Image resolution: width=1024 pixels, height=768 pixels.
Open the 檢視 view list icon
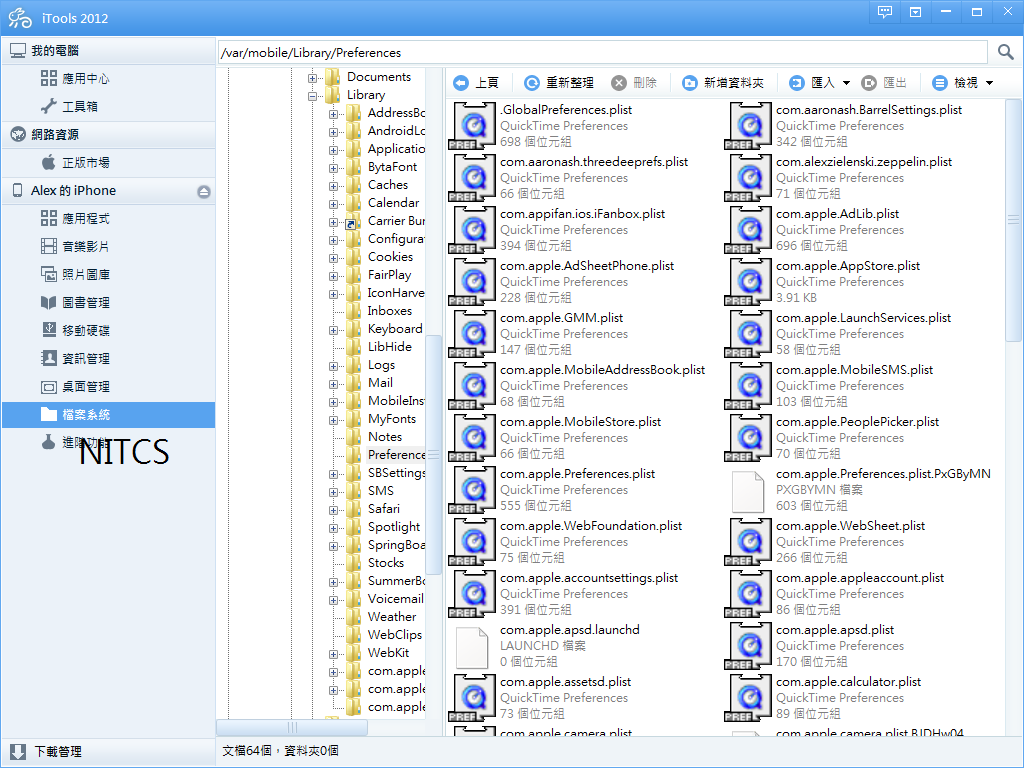pos(940,83)
